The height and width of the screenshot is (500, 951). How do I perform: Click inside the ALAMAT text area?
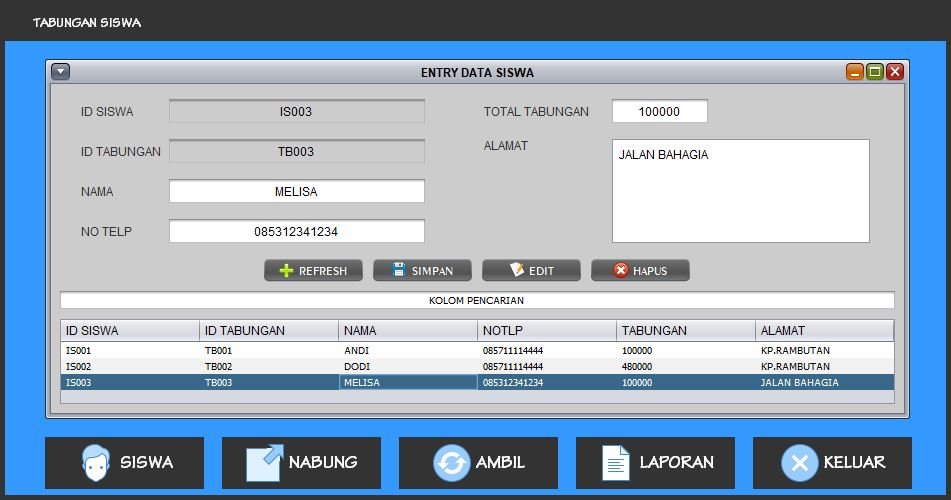coord(740,191)
